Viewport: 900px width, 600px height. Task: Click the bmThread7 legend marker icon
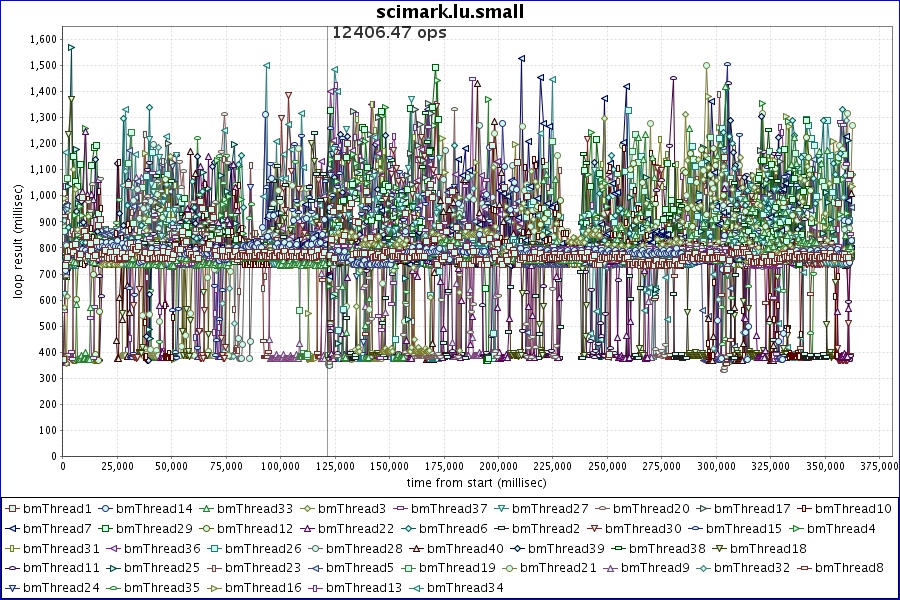pos(13,528)
